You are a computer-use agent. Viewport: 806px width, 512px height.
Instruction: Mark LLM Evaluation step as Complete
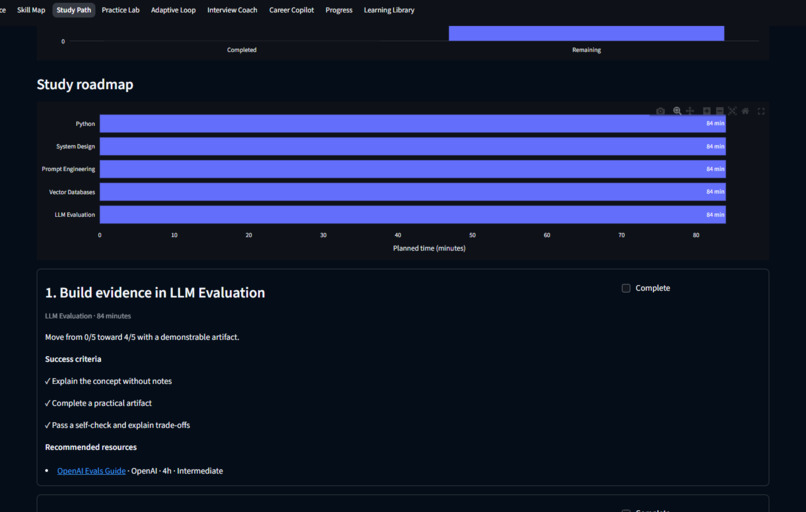(x=626, y=288)
